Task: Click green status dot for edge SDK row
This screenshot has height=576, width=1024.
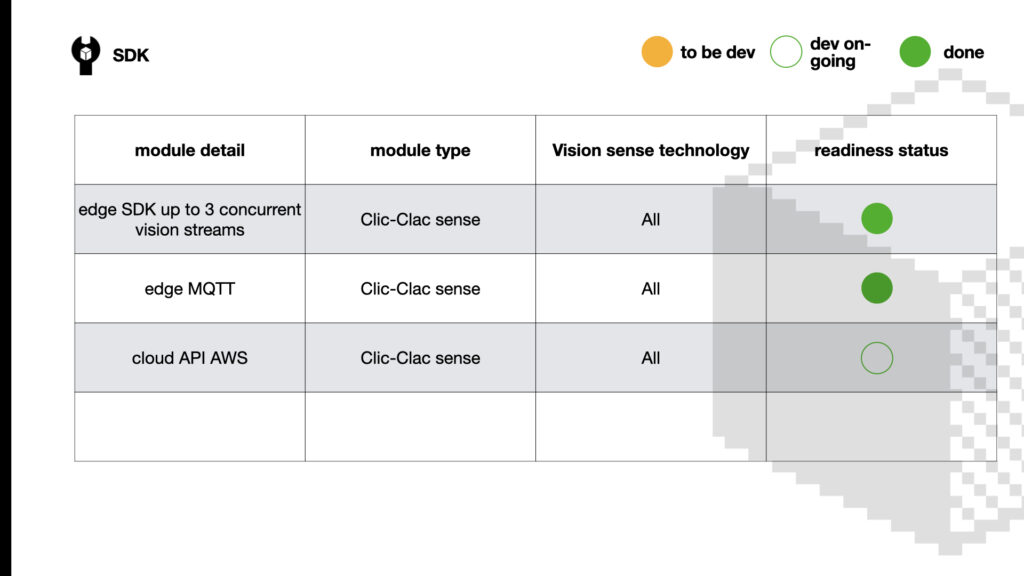Action: click(x=876, y=218)
